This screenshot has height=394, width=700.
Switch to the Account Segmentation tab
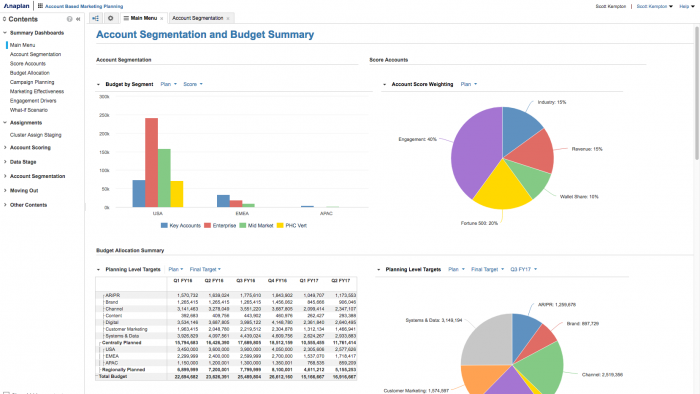(198, 18)
